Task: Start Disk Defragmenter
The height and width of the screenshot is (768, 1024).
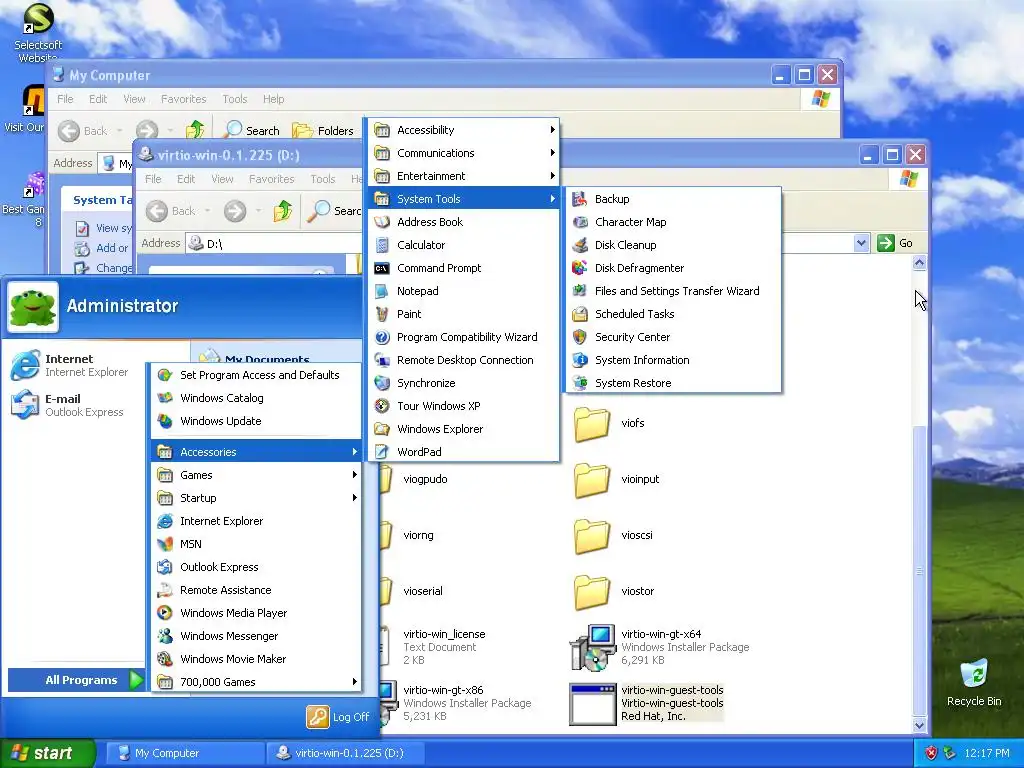Action: pos(673,268)
